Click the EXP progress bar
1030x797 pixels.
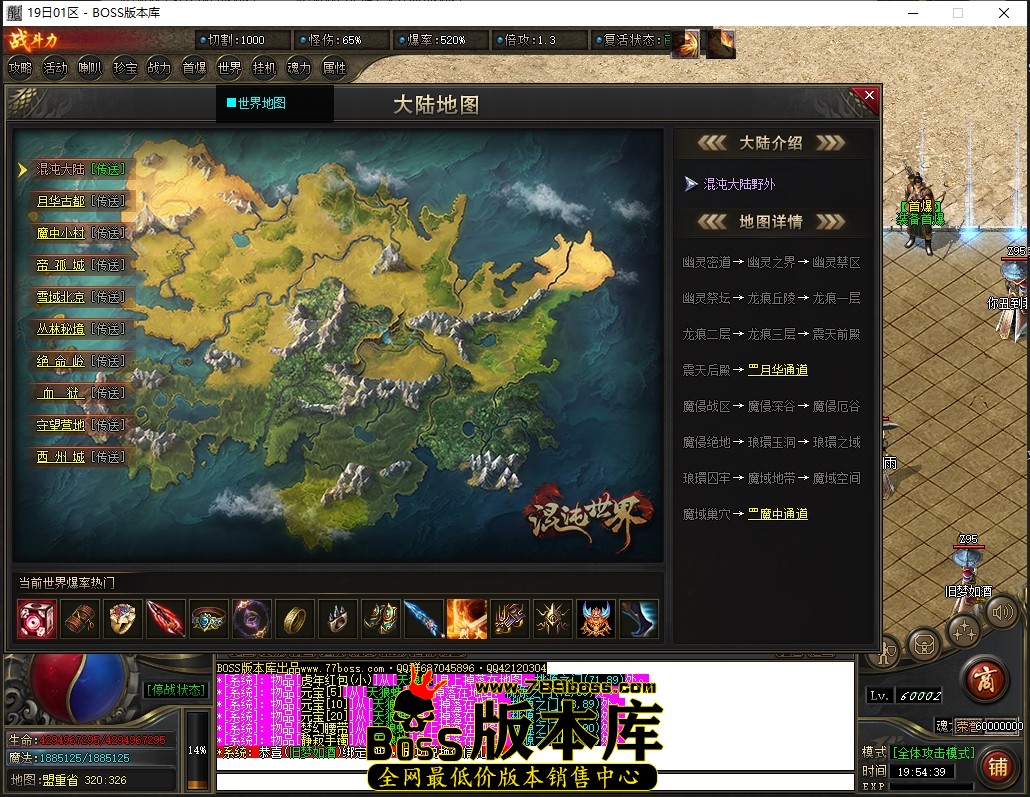pyautogui.click(x=930, y=786)
